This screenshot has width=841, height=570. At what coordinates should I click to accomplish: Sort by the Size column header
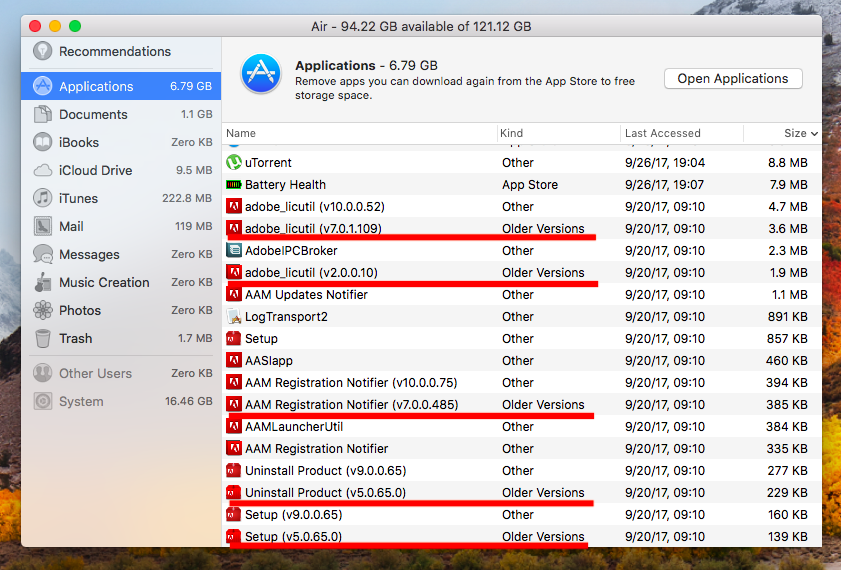click(x=783, y=133)
